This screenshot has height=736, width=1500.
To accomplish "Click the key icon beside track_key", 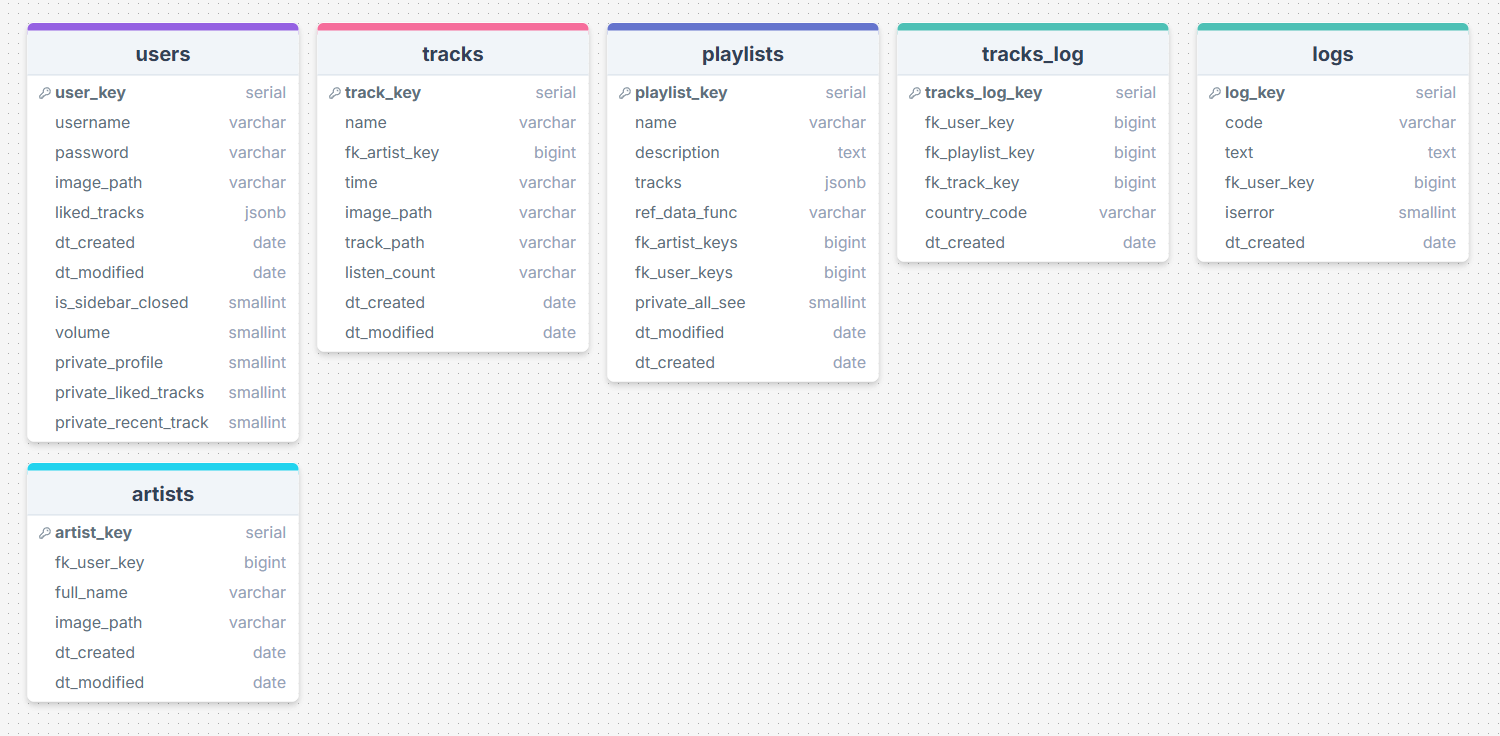I will (x=334, y=93).
